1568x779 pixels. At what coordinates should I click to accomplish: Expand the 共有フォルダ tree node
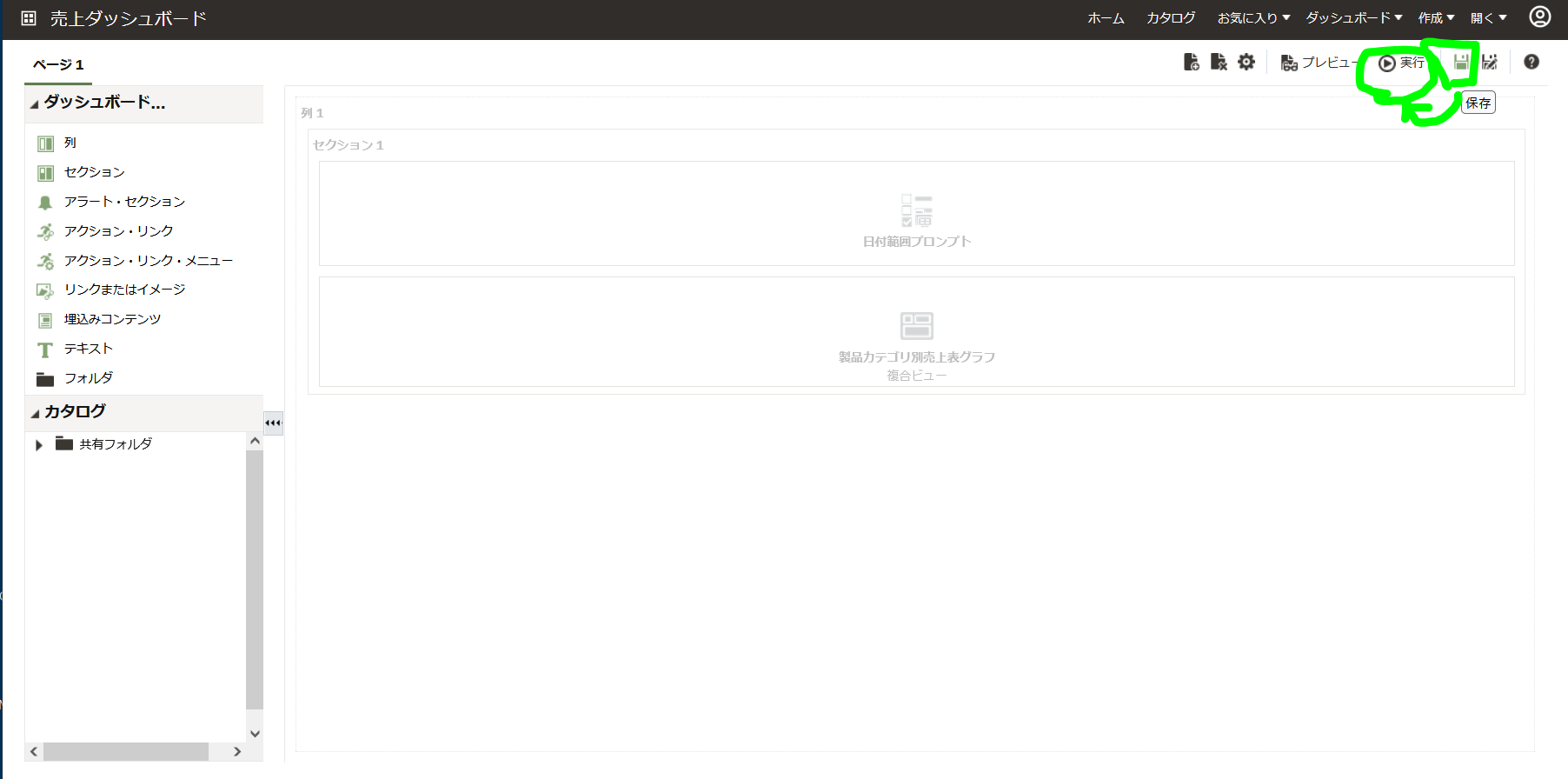pyautogui.click(x=38, y=445)
